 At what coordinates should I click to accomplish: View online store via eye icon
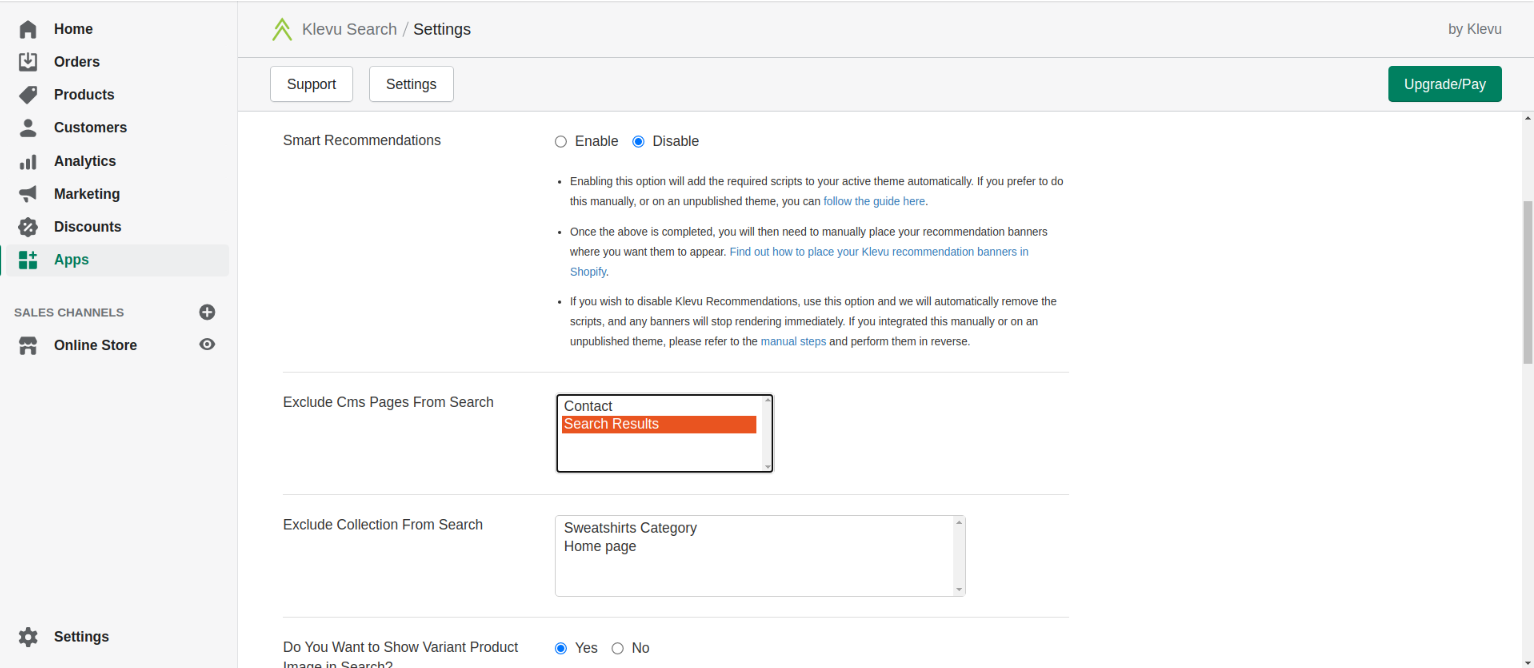207,344
